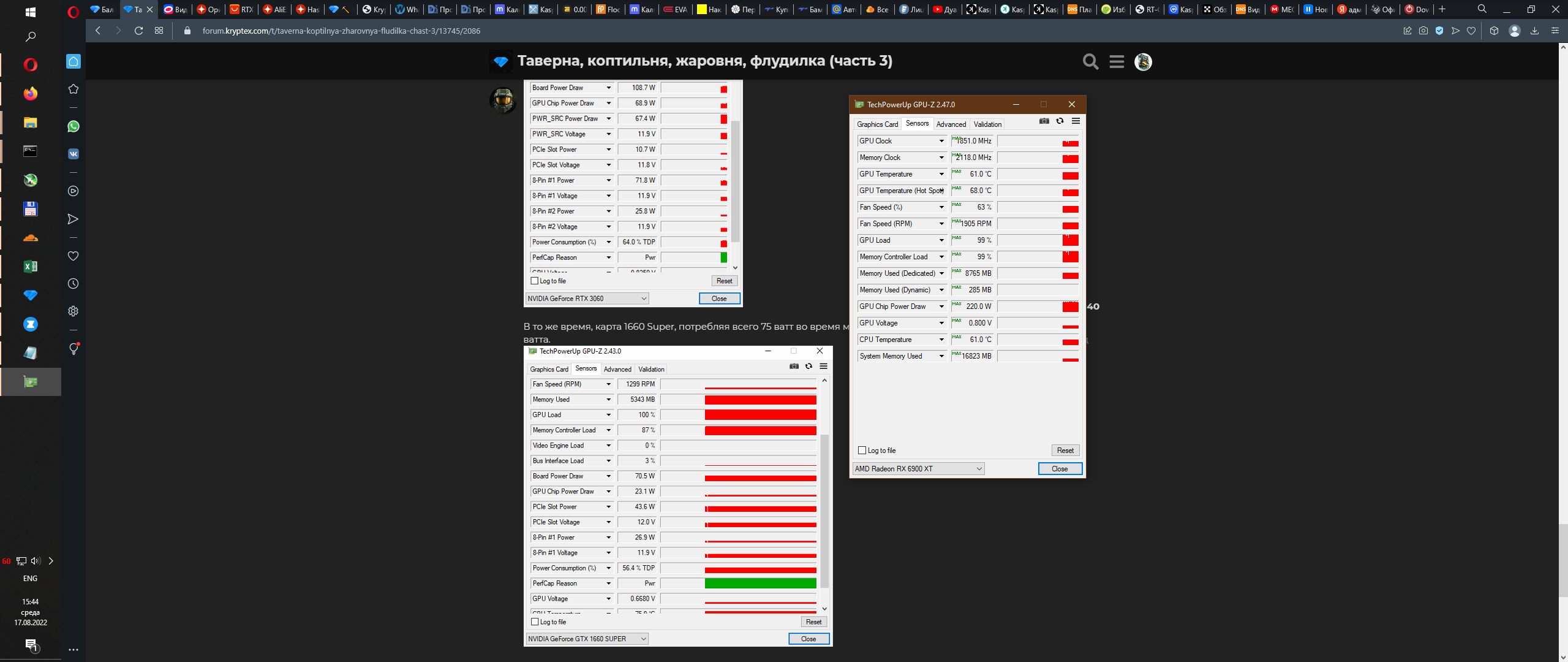Open WhatsApp in Opera sidebar

pyautogui.click(x=73, y=126)
